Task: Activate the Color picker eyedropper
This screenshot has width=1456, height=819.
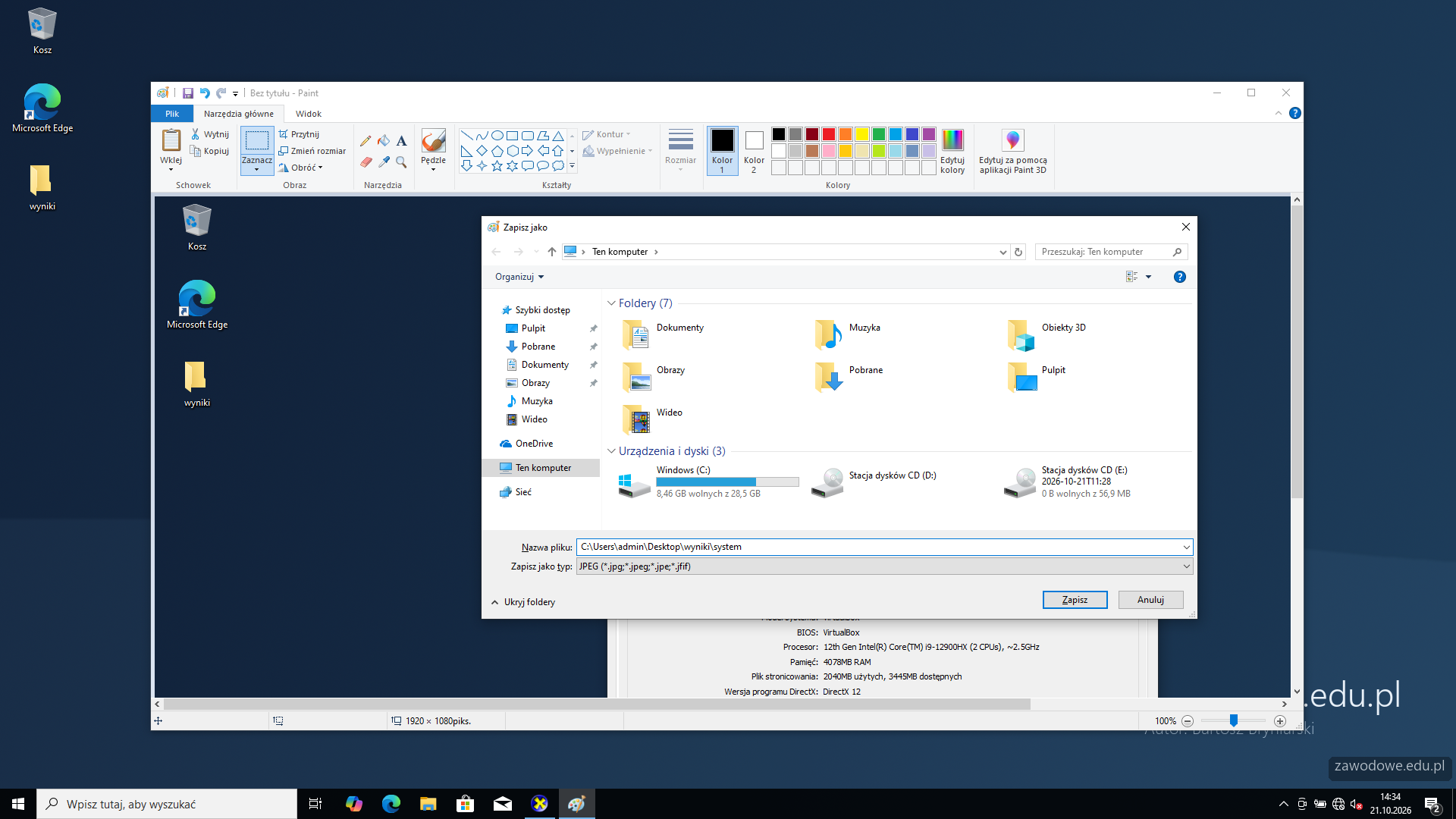Action: pos(384,162)
